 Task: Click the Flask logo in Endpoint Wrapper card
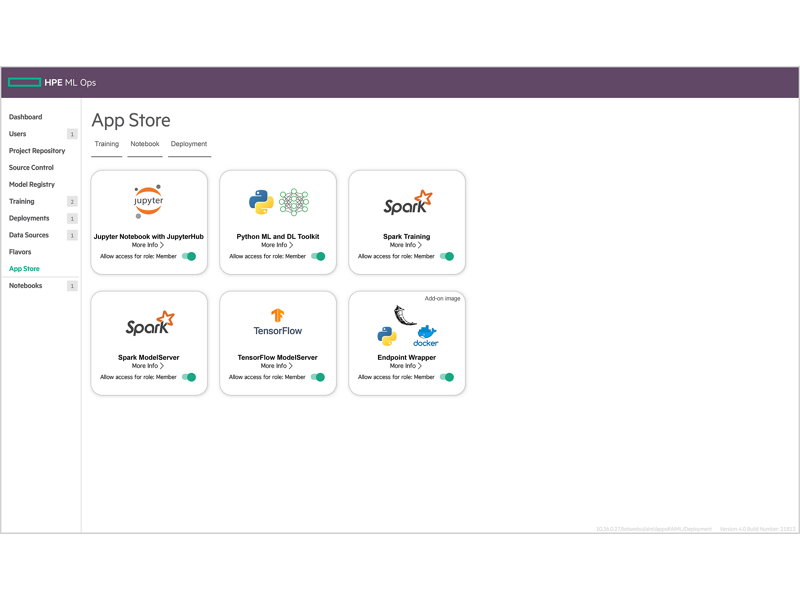[405, 315]
